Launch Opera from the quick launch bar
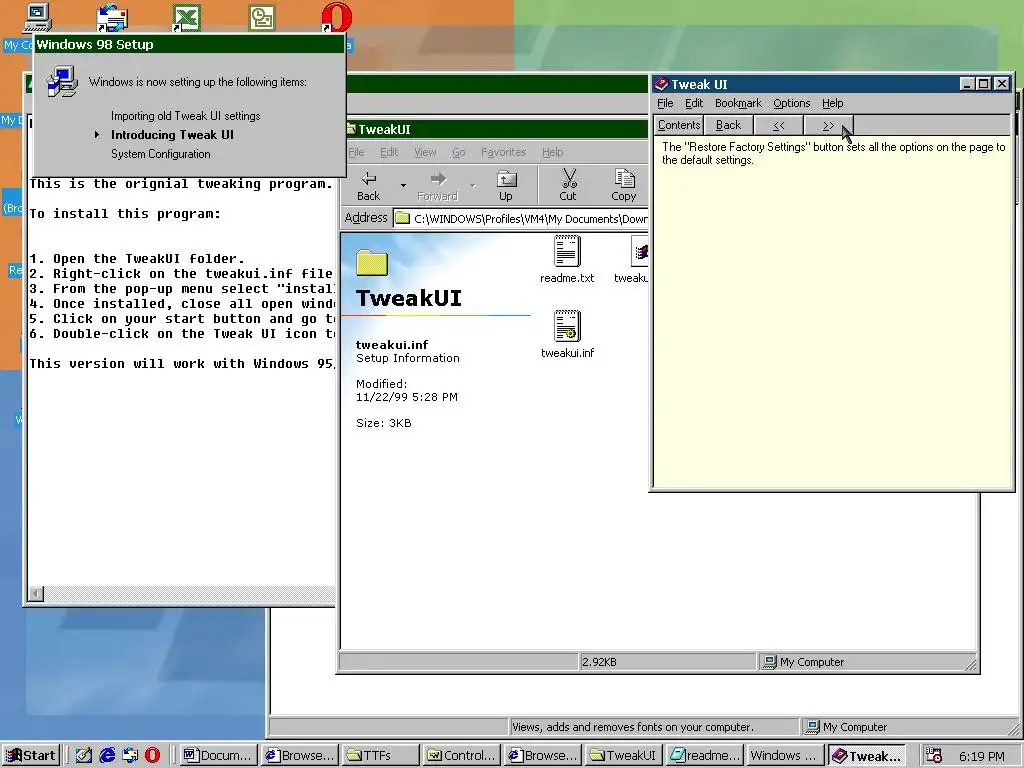The image size is (1024, 768). pyautogui.click(x=152, y=755)
